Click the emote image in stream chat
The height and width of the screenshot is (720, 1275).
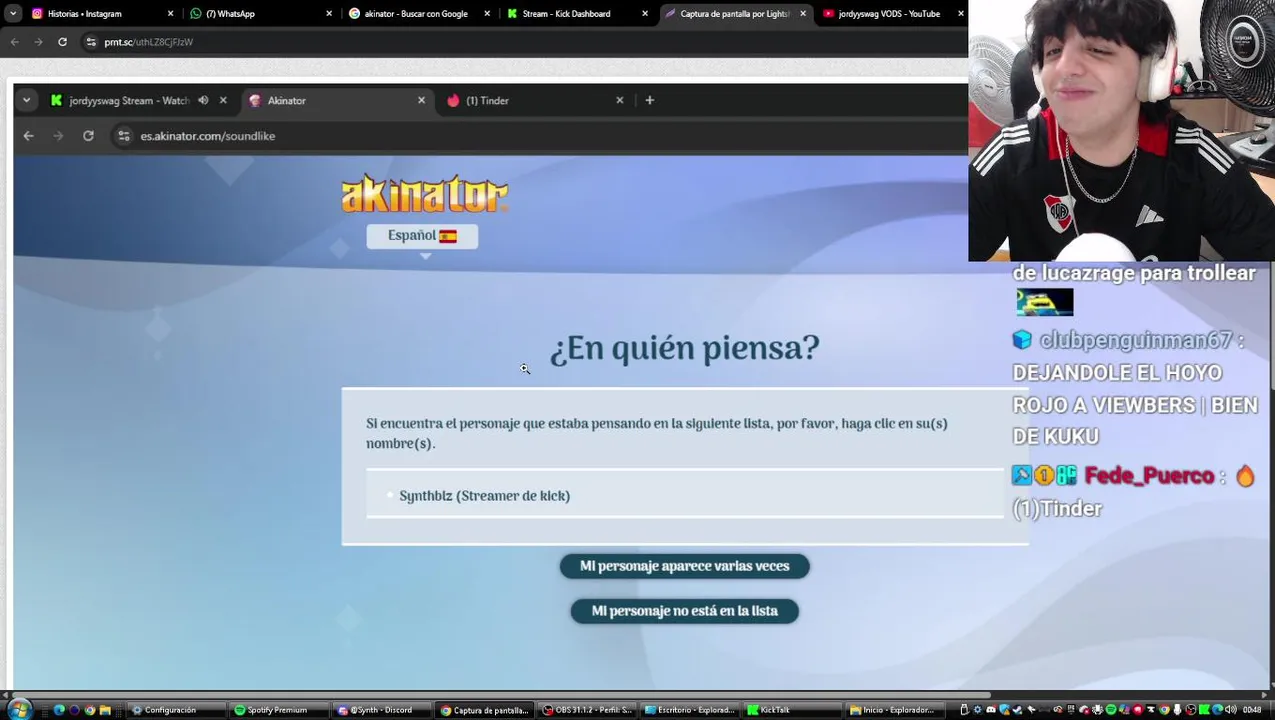click(1044, 302)
